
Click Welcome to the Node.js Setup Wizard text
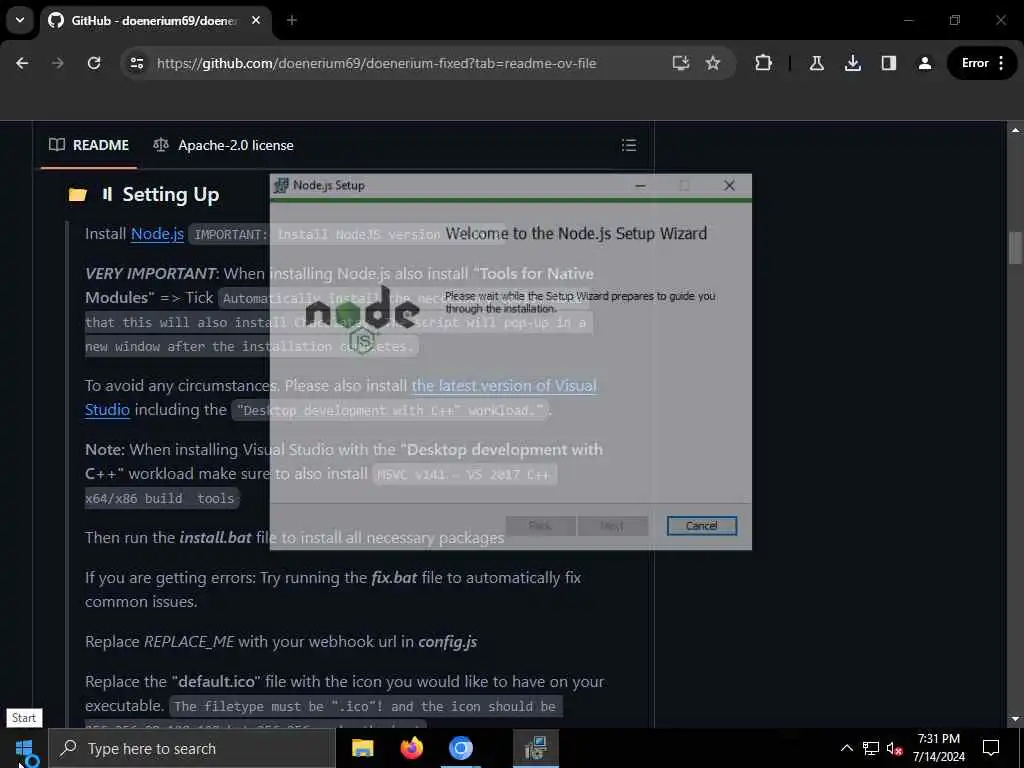pyautogui.click(x=576, y=234)
